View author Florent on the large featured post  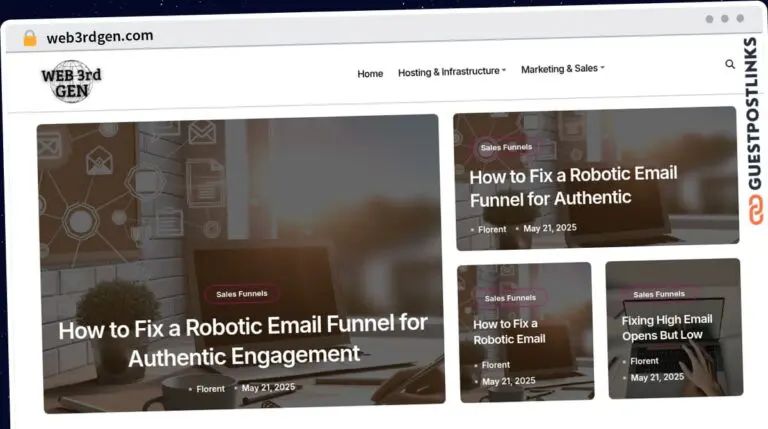[210, 388]
